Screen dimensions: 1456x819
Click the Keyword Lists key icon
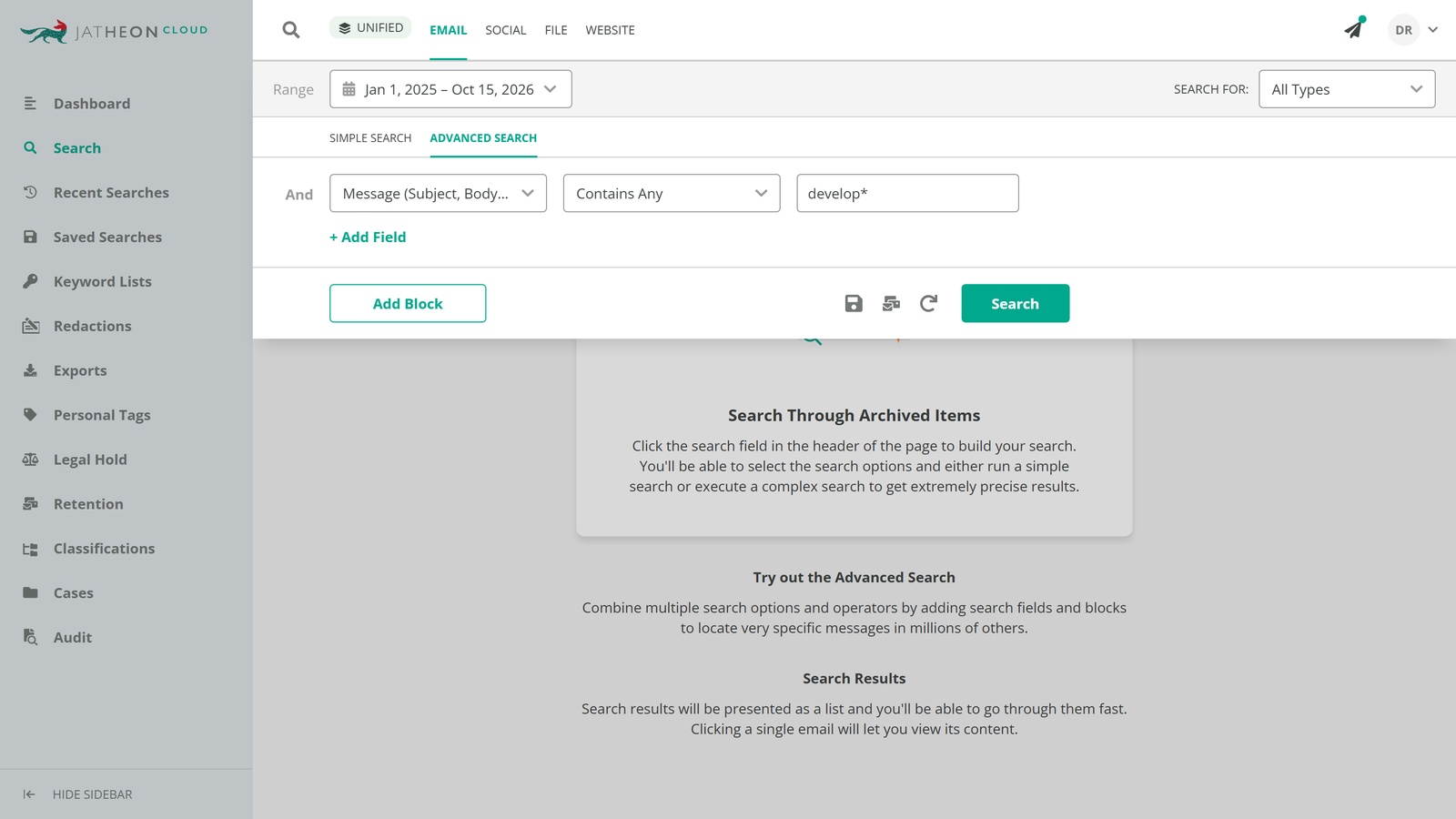[x=30, y=282]
